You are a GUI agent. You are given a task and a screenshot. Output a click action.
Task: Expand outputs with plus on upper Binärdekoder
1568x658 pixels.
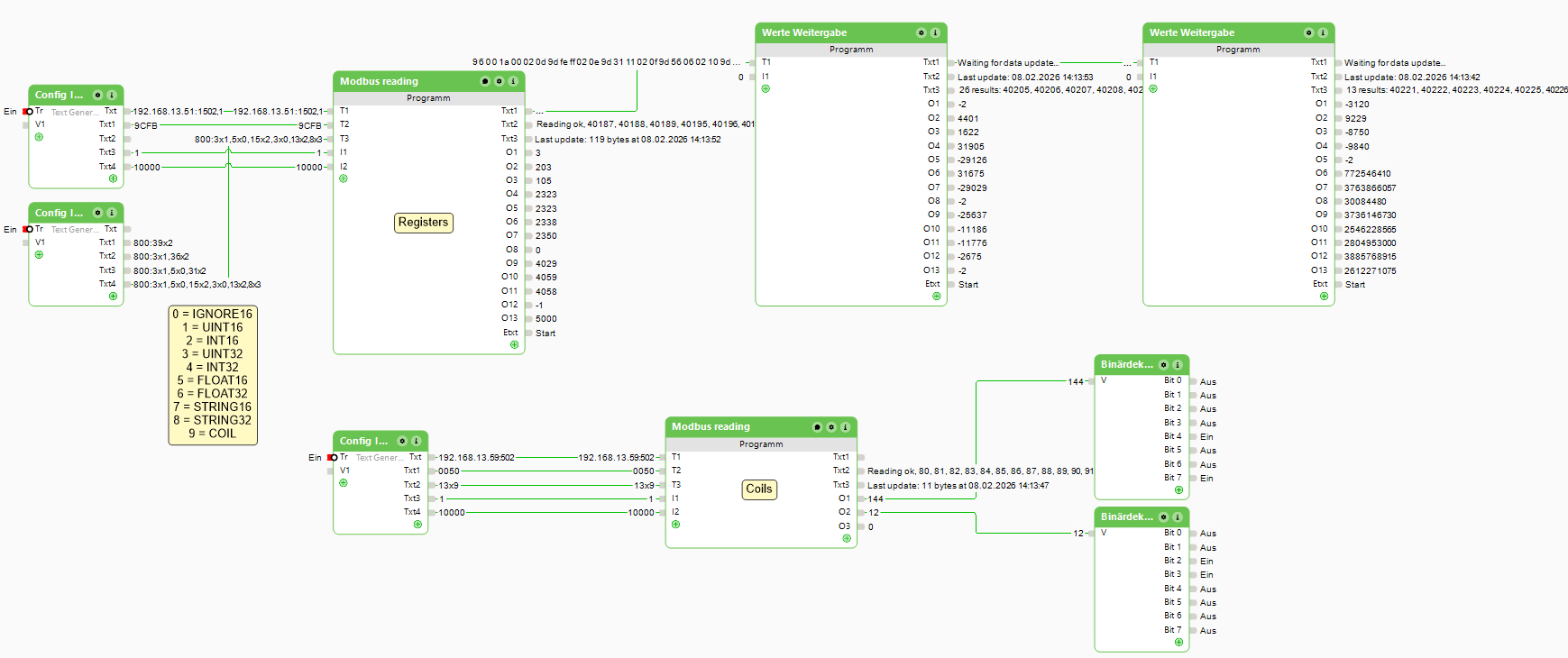click(1178, 490)
